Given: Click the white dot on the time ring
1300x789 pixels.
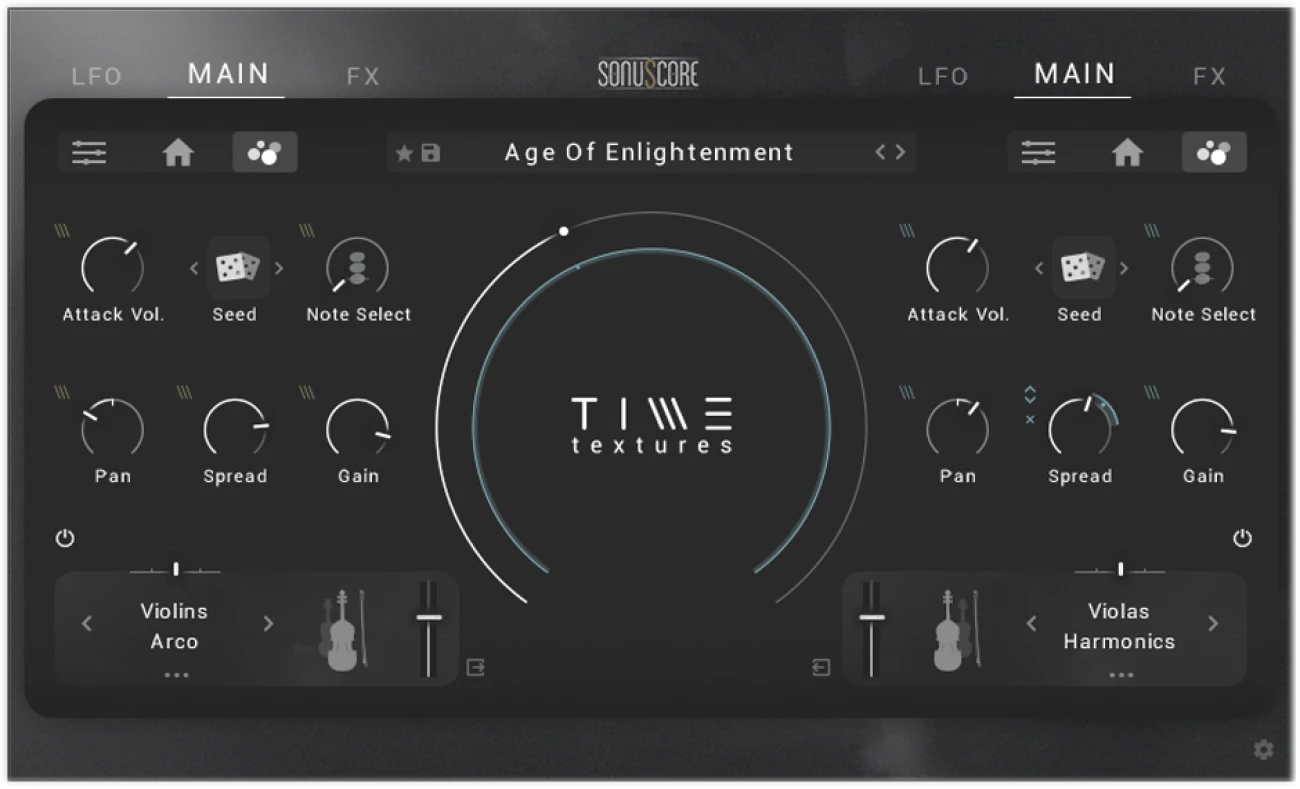Looking at the screenshot, I should pos(563,231).
